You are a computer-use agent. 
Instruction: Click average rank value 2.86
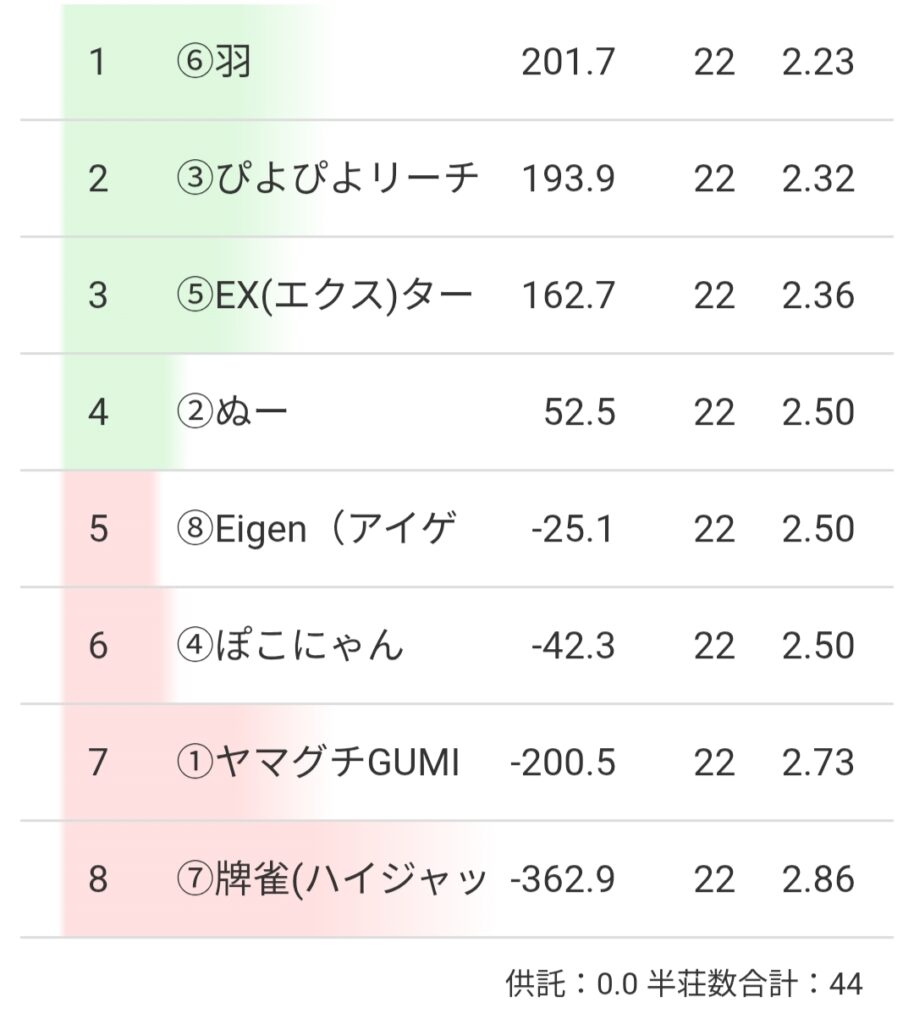pos(818,880)
